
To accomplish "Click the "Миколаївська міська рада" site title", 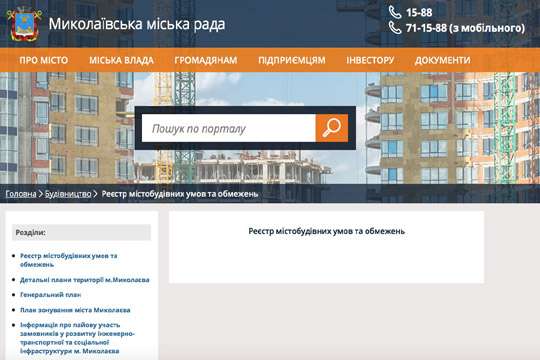I will click(x=137, y=24).
